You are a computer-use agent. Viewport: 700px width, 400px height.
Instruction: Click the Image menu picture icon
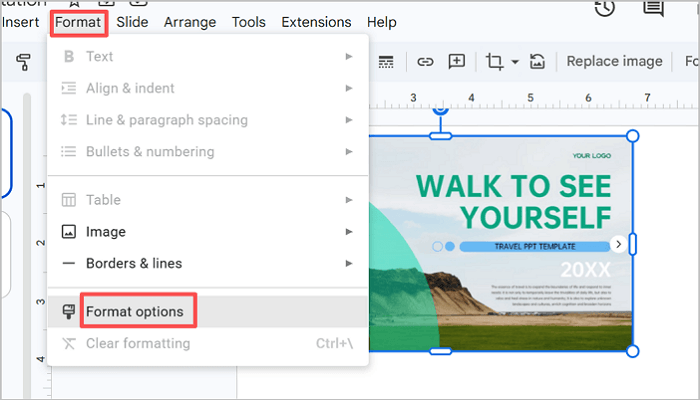[x=69, y=232]
